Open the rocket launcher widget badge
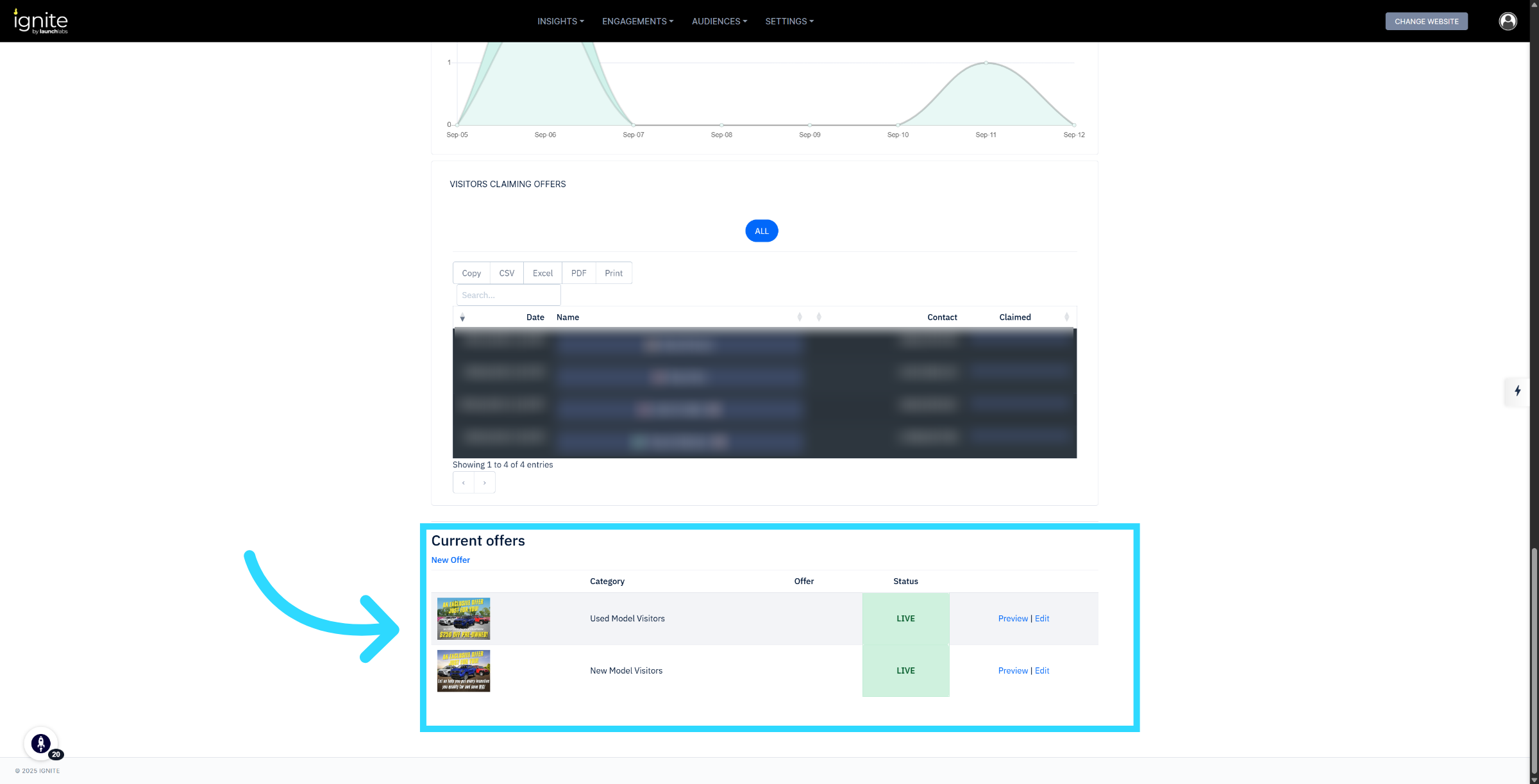The height and width of the screenshot is (784, 1539). 41,744
